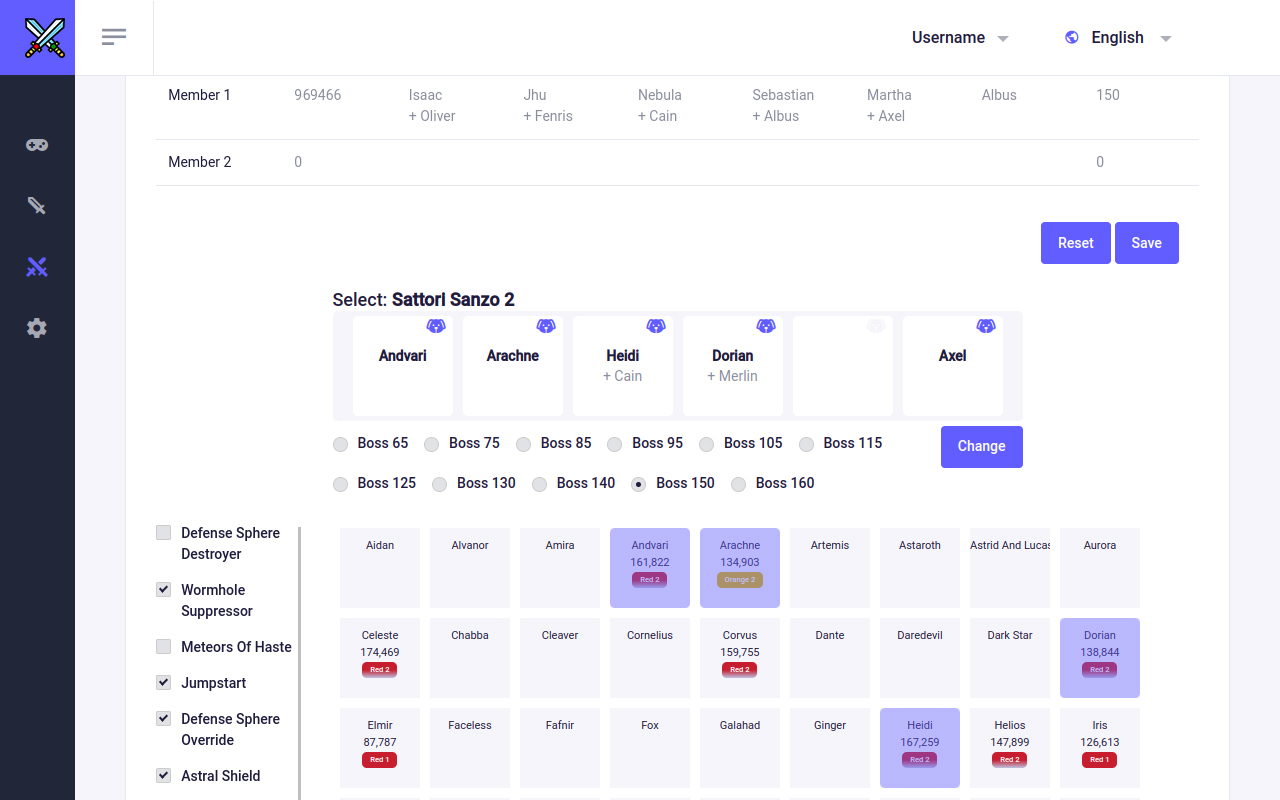Click the Member 2 row label
1280x800 pixels.
click(x=200, y=162)
